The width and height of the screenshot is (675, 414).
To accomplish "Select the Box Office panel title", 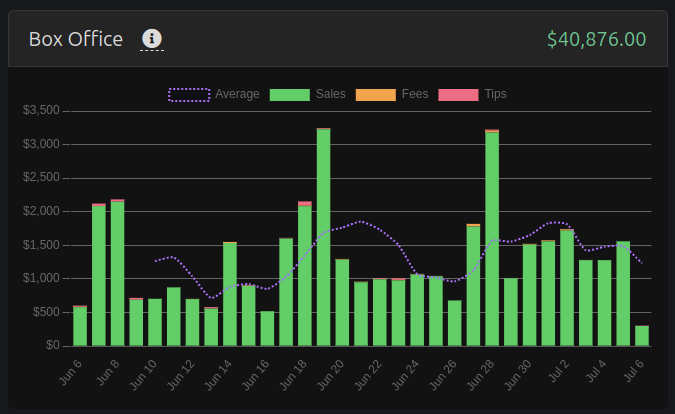I will pyautogui.click(x=76, y=39).
